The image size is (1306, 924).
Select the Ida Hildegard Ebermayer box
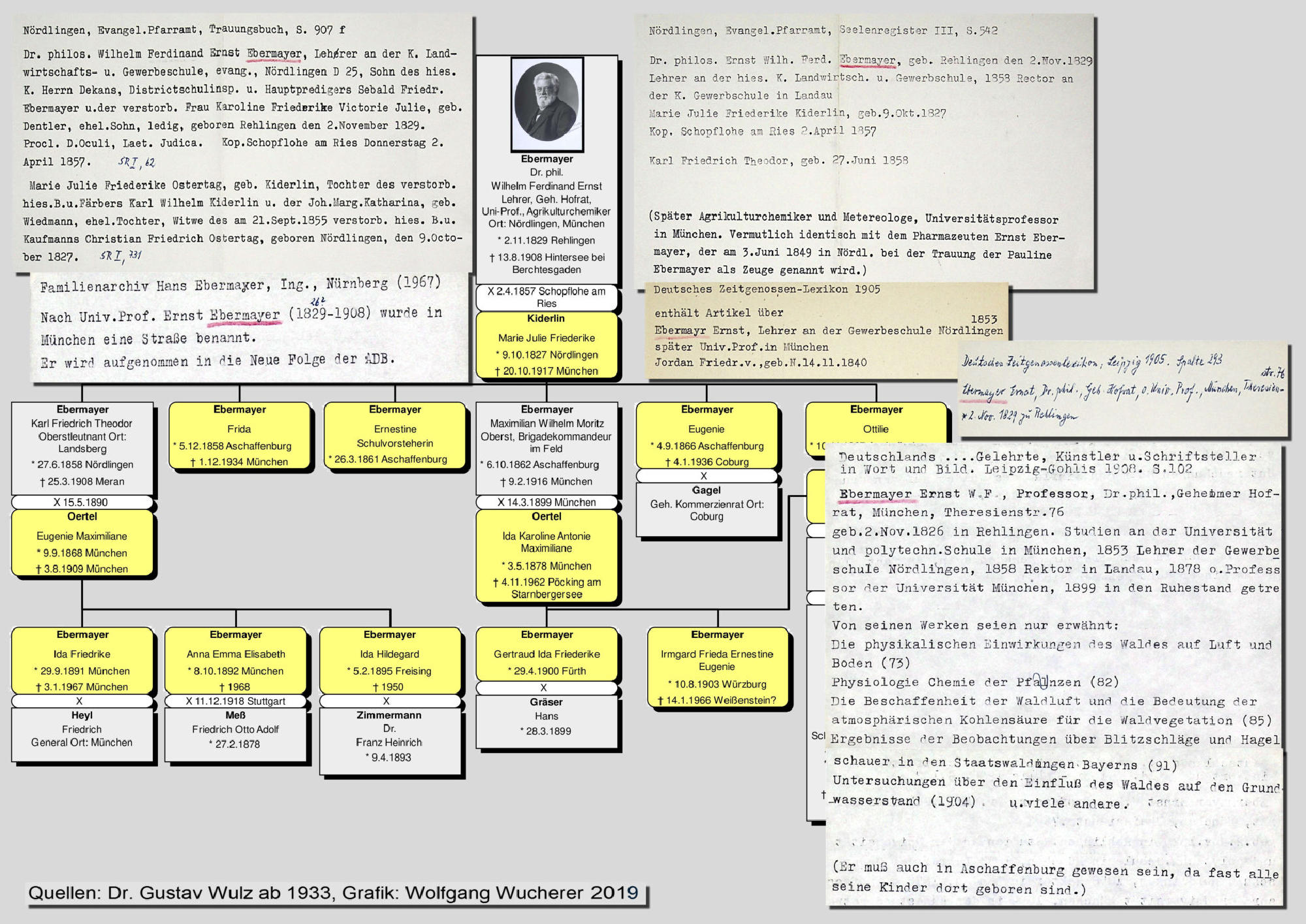389,660
